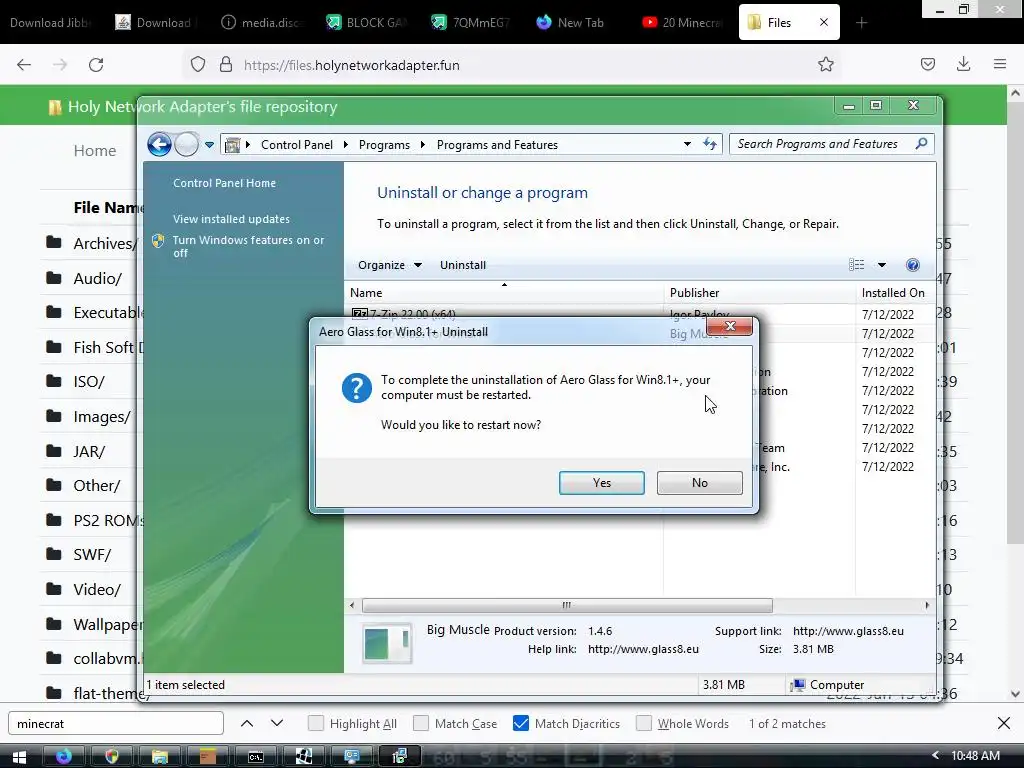The image size is (1024, 768).
Task: Toggle the Highlight All checkbox
Action: pos(315,723)
